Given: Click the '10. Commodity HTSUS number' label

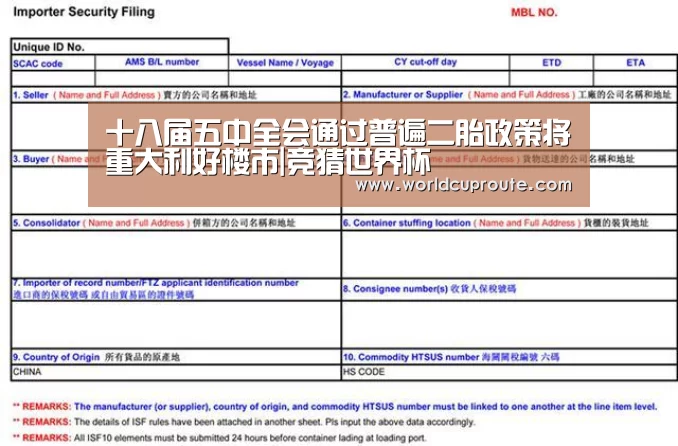Looking at the screenshot, I should click(411, 357).
